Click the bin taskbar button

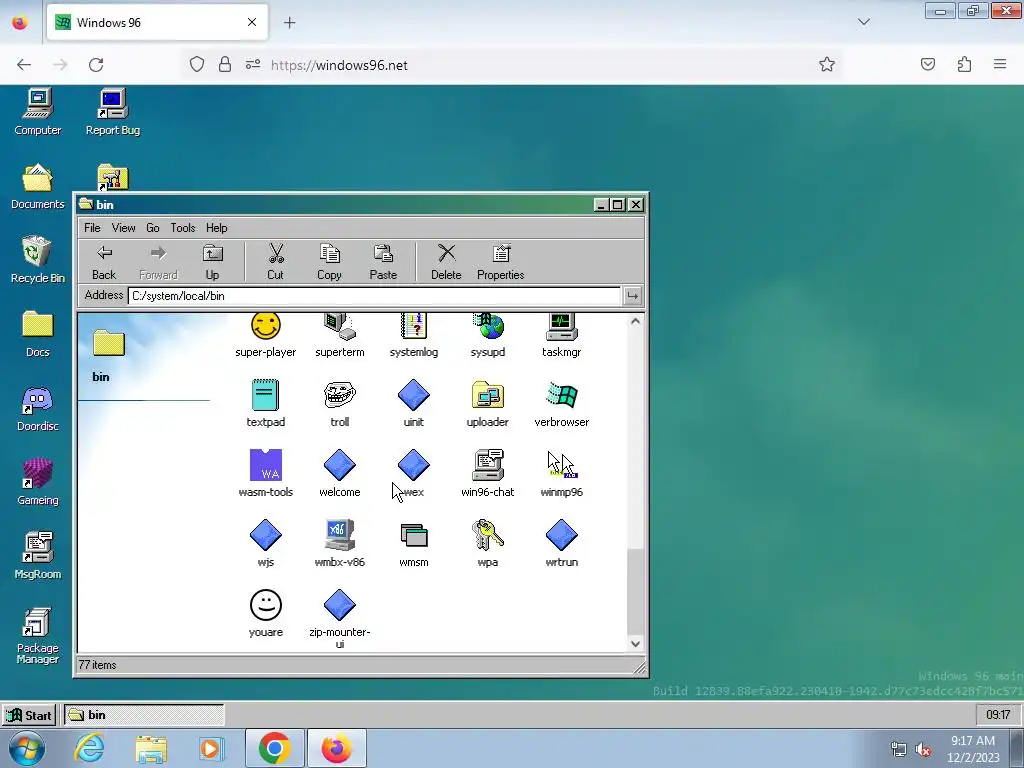[x=144, y=715]
